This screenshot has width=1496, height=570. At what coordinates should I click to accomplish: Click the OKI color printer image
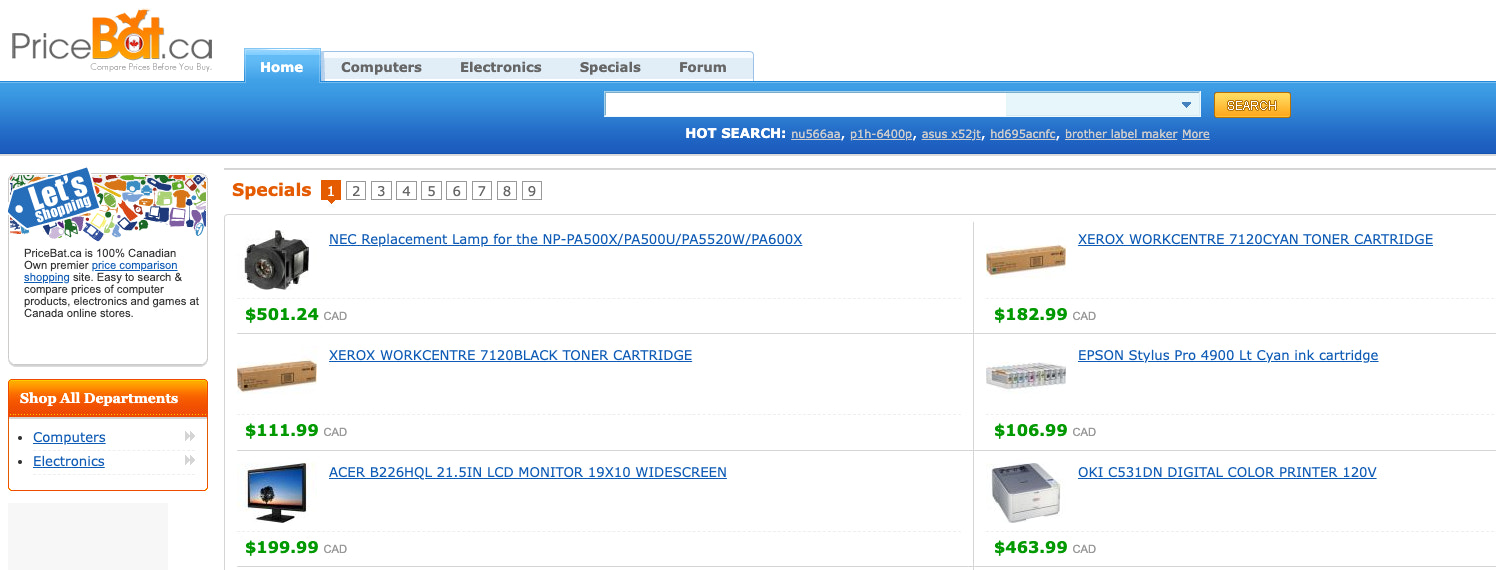pos(1026,493)
